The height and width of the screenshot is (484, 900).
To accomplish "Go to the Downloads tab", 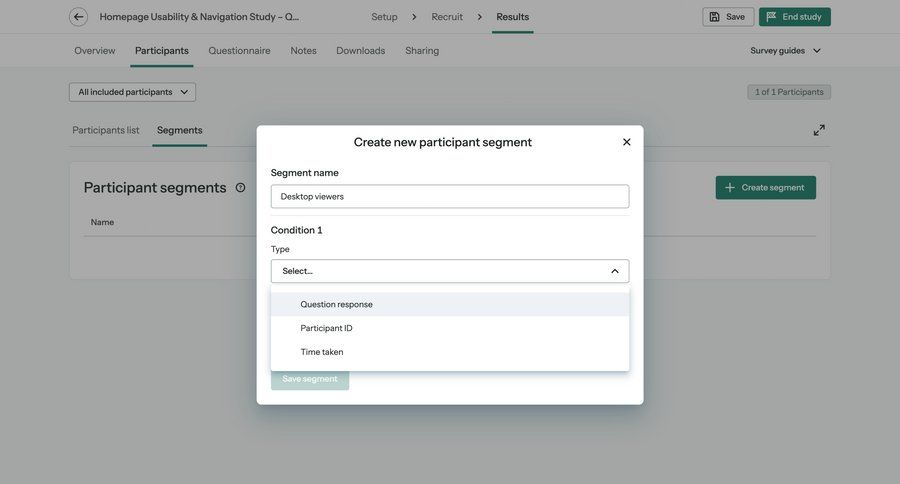I will point(360,51).
